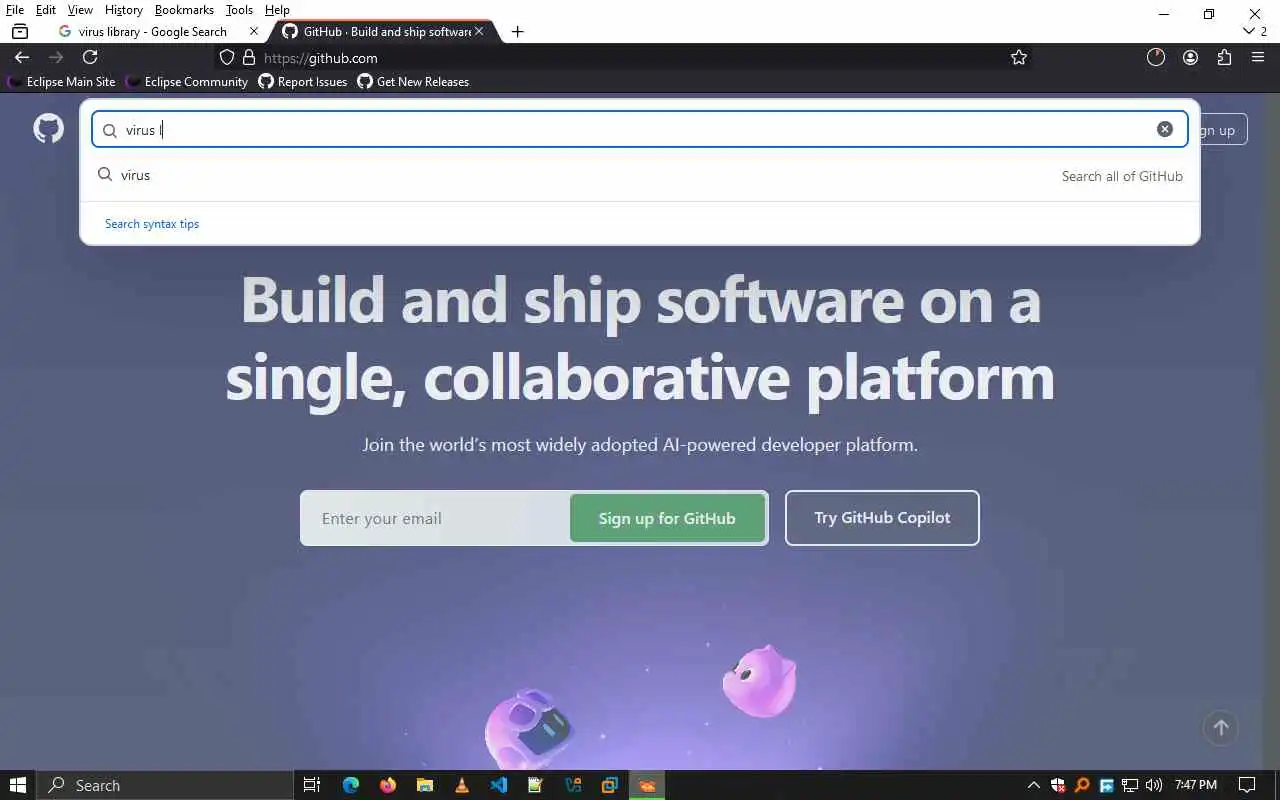Click the partially hidden Sign up button
Image resolution: width=1280 pixels, height=800 pixels.
click(x=1224, y=130)
